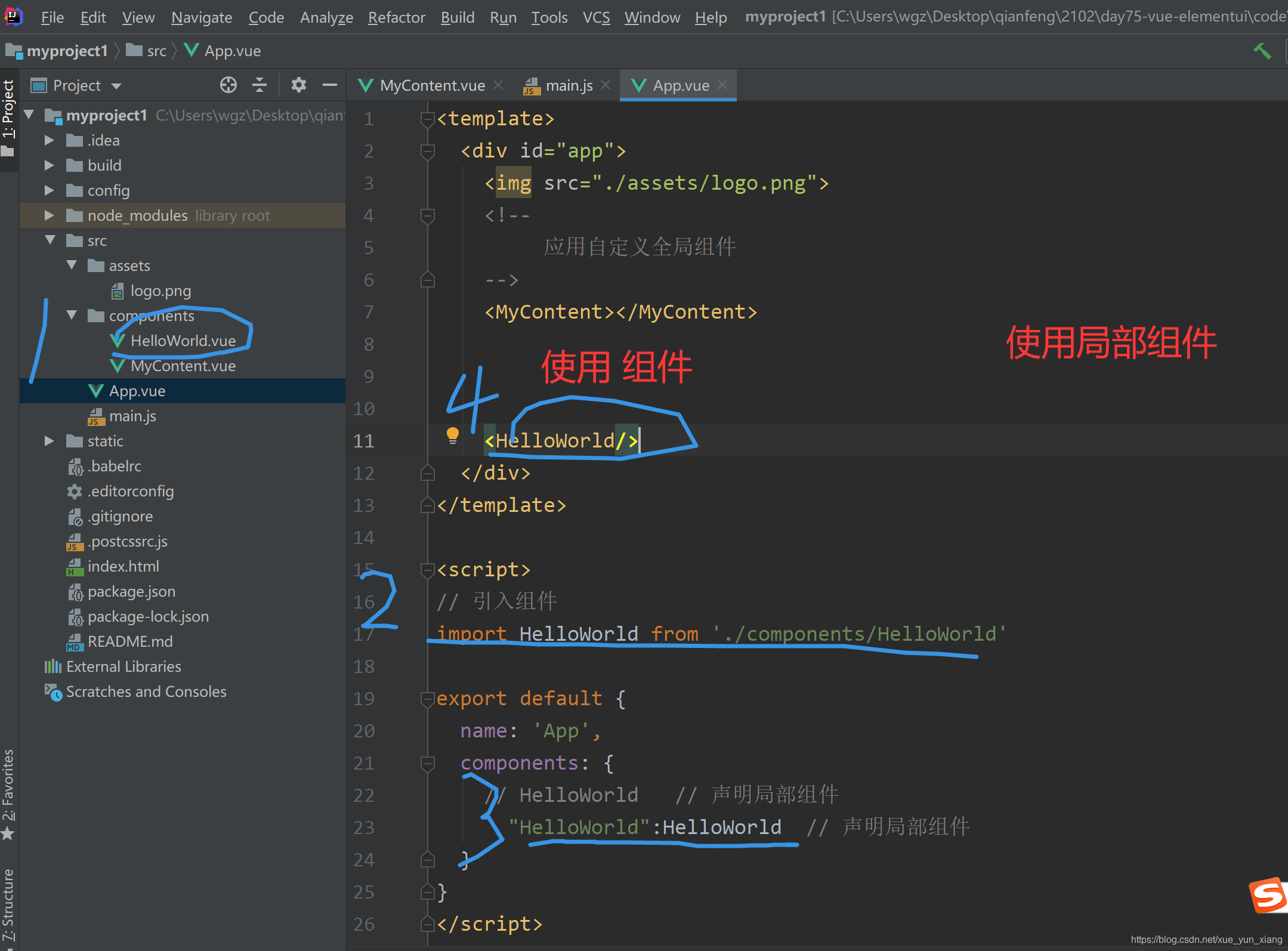Click the App.vue breadcrumb

tap(232, 50)
